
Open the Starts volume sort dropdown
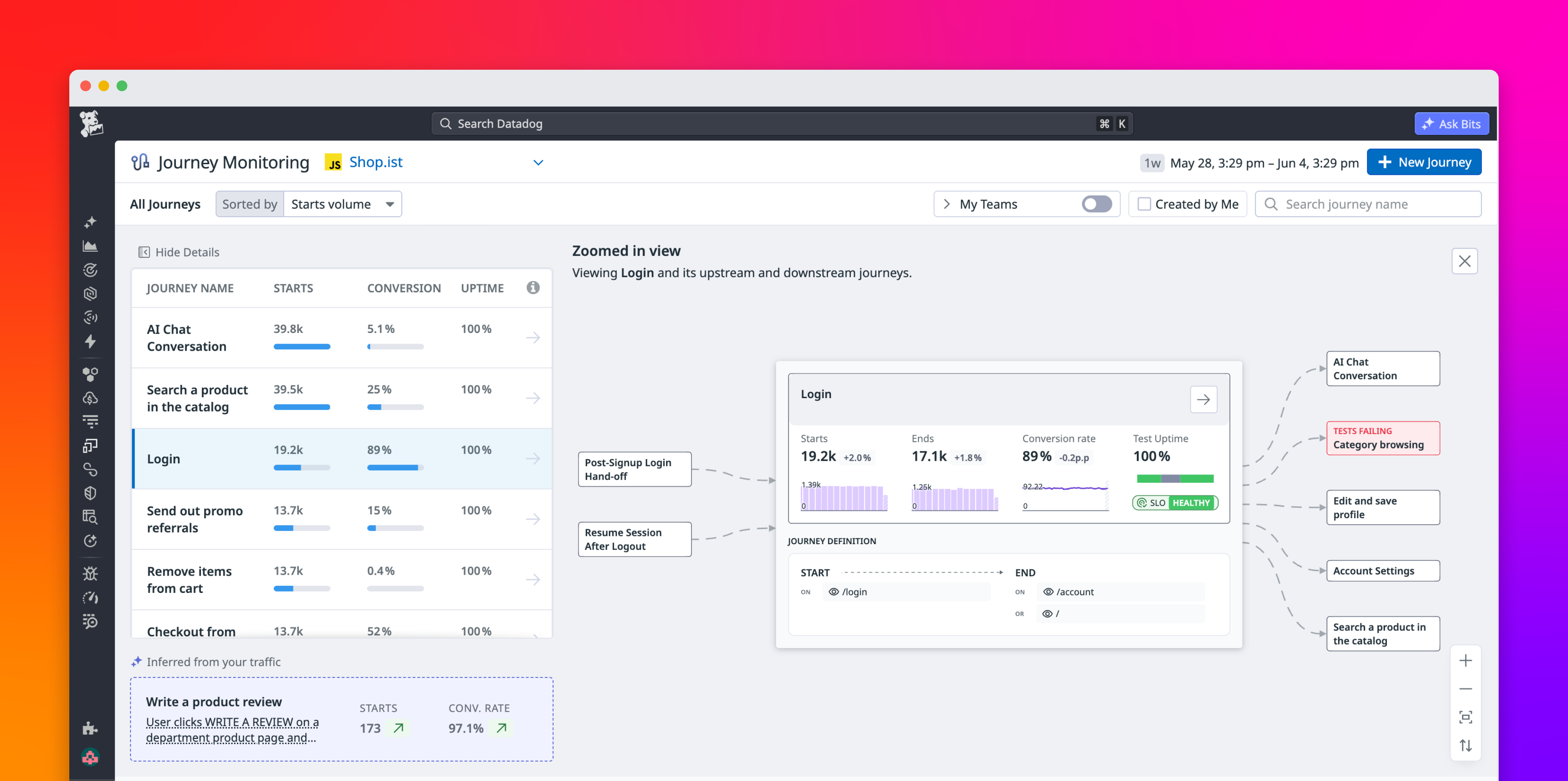(342, 204)
